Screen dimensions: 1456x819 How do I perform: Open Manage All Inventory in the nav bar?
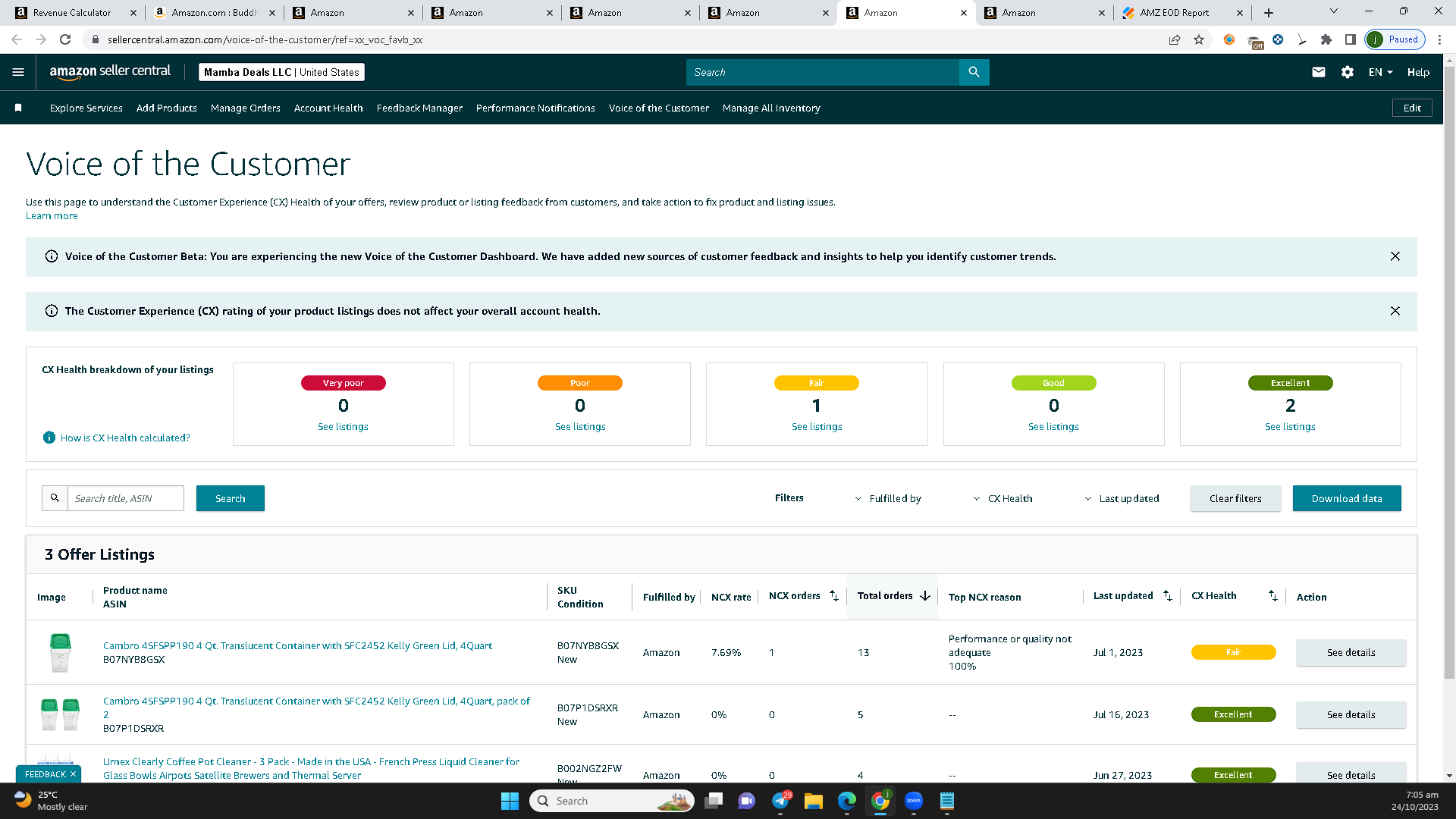coord(771,108)
